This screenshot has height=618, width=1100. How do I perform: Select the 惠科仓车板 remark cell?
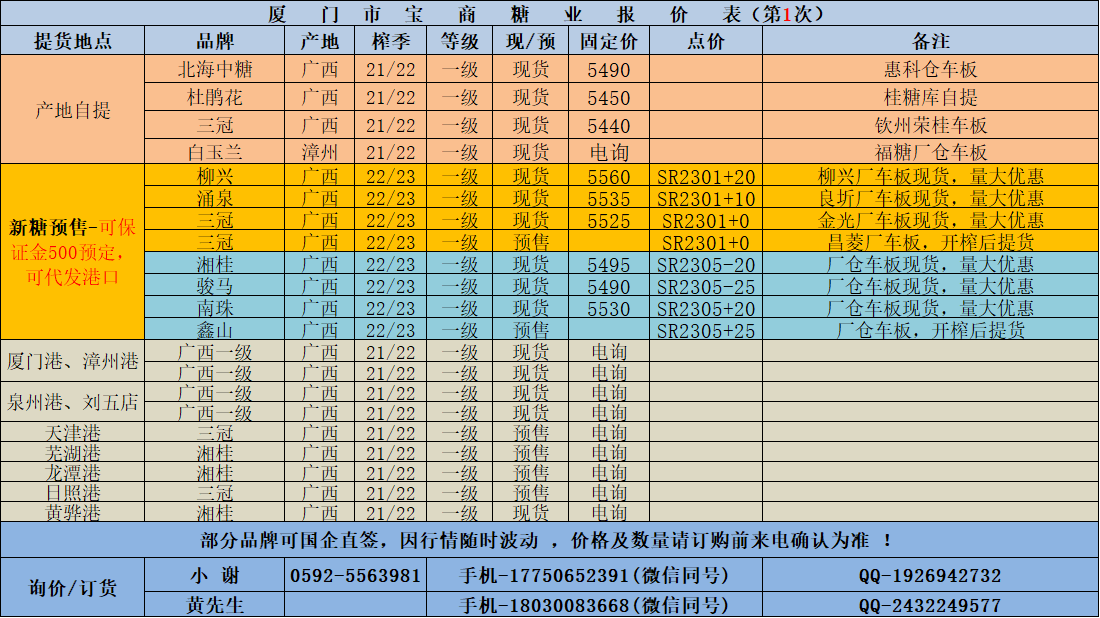coord(930,70)
